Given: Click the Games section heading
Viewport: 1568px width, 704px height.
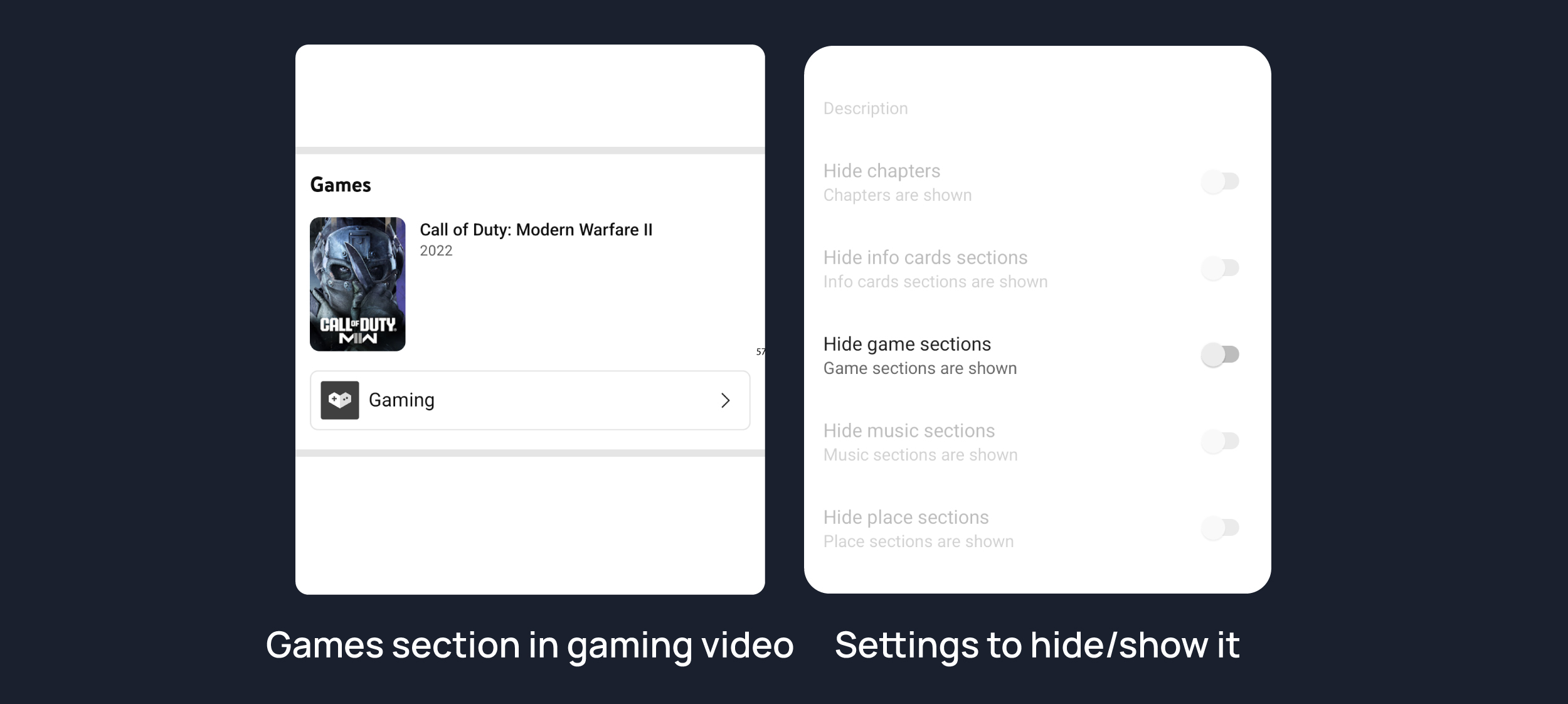Looking at the screenshot, I should coord(341,185).
